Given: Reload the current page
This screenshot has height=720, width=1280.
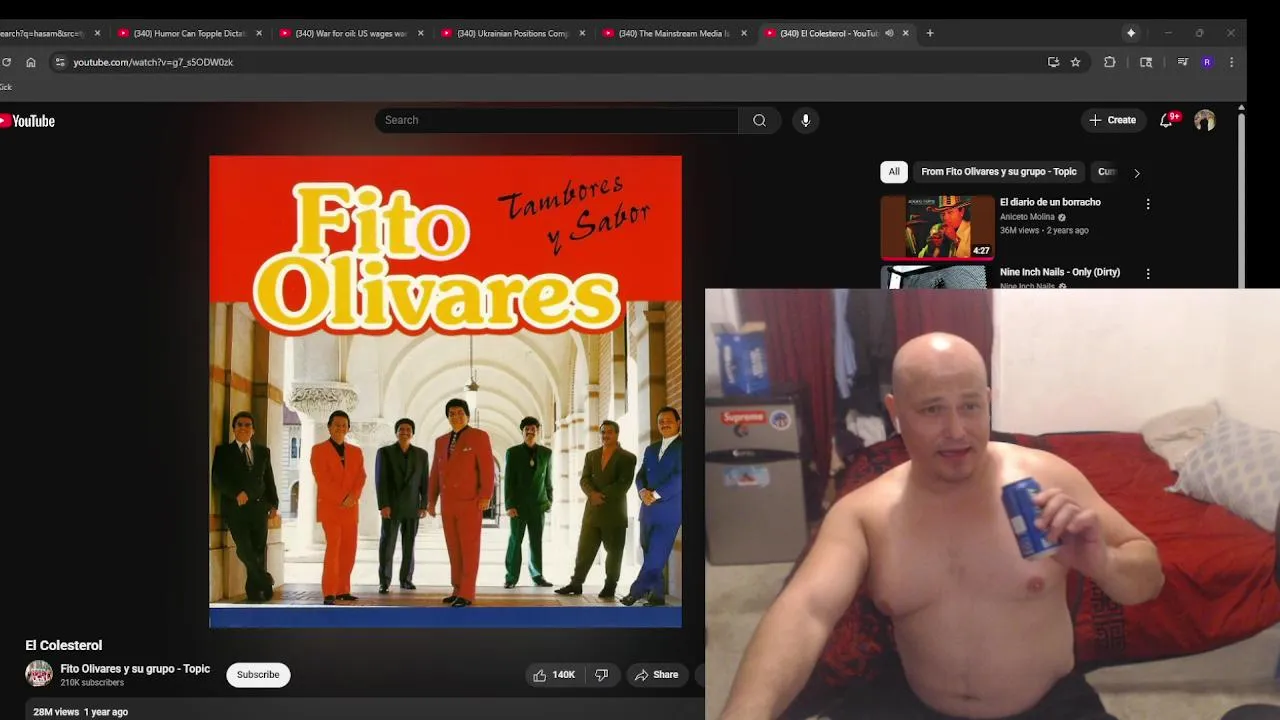Looking at the screenshot, I should 6,62.
